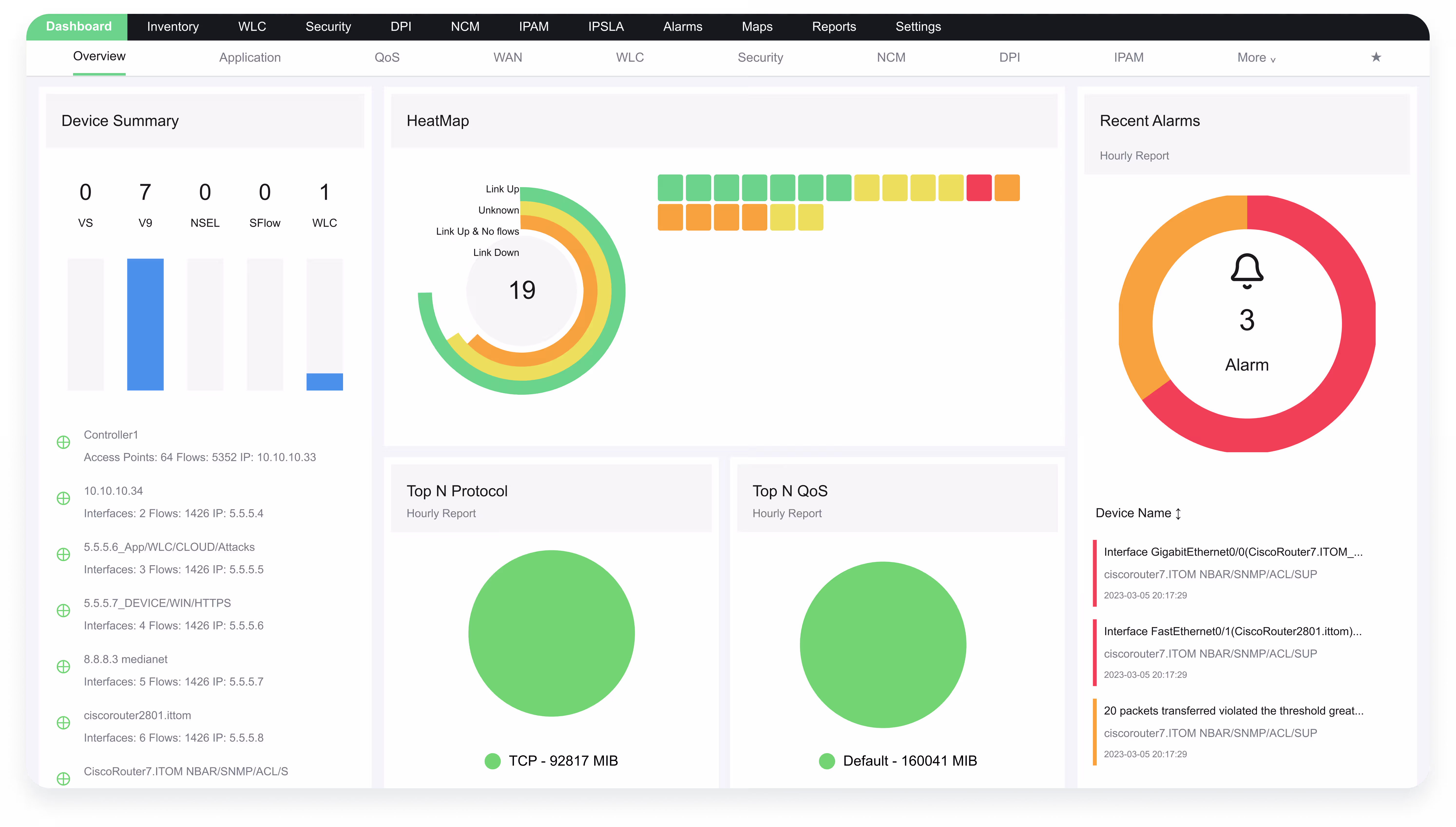Click the red heatmap cell

[979, 188]
